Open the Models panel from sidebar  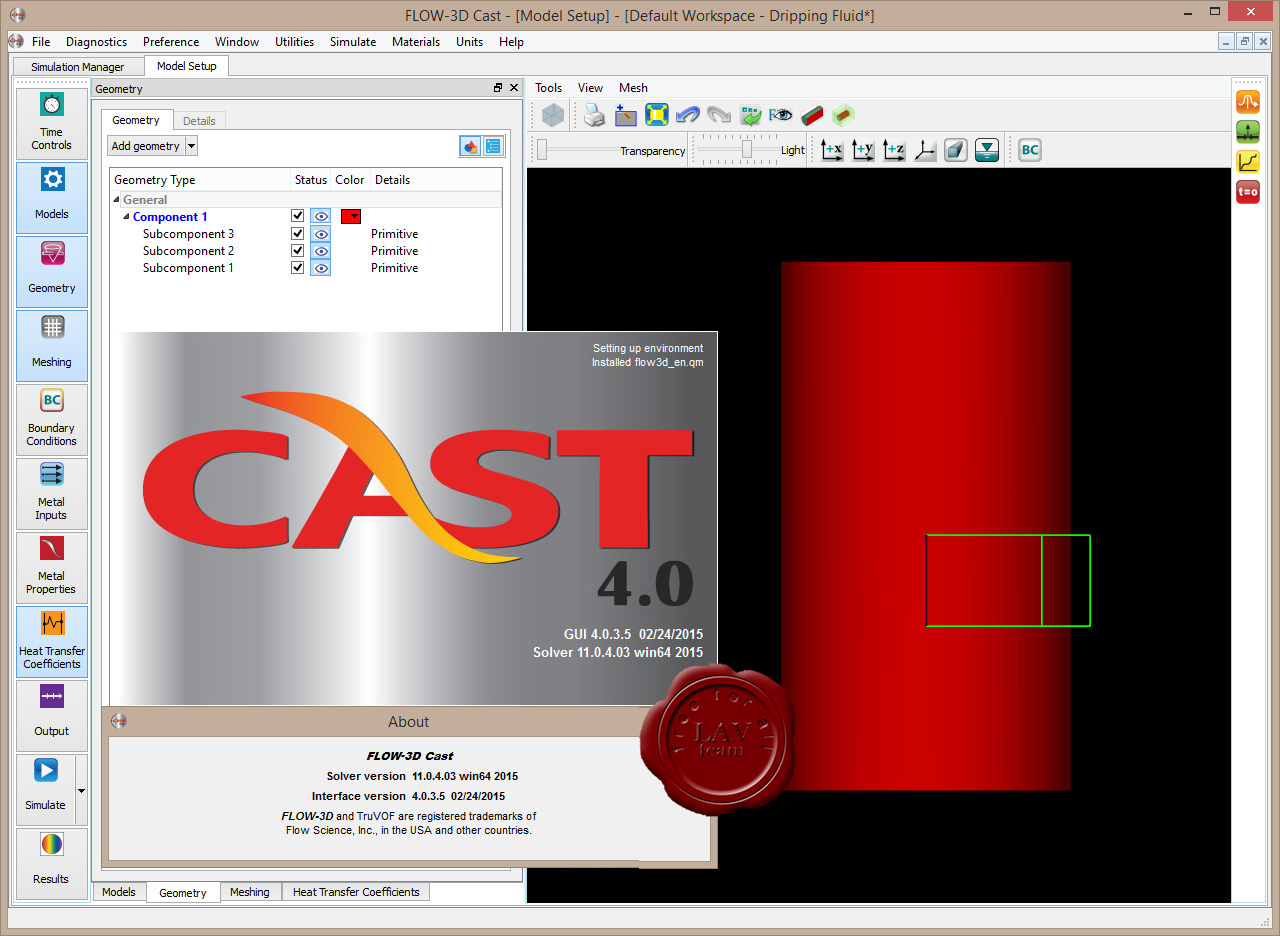(51, 197)
